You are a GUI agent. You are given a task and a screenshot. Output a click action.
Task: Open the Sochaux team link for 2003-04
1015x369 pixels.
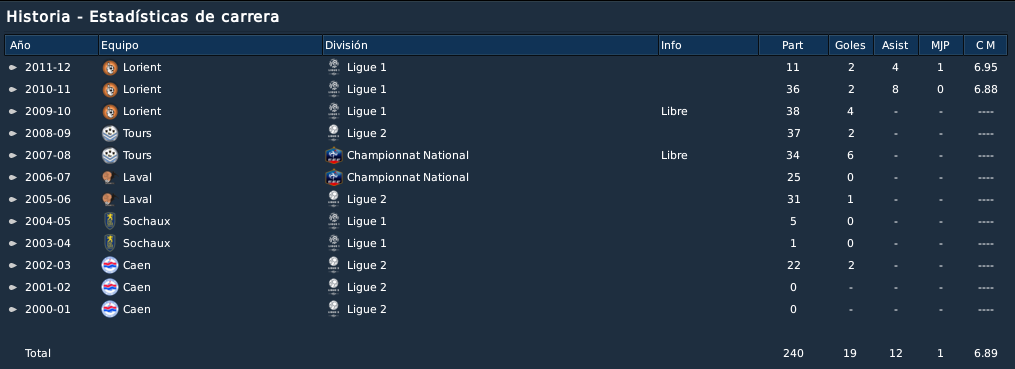tap(147, 243)
